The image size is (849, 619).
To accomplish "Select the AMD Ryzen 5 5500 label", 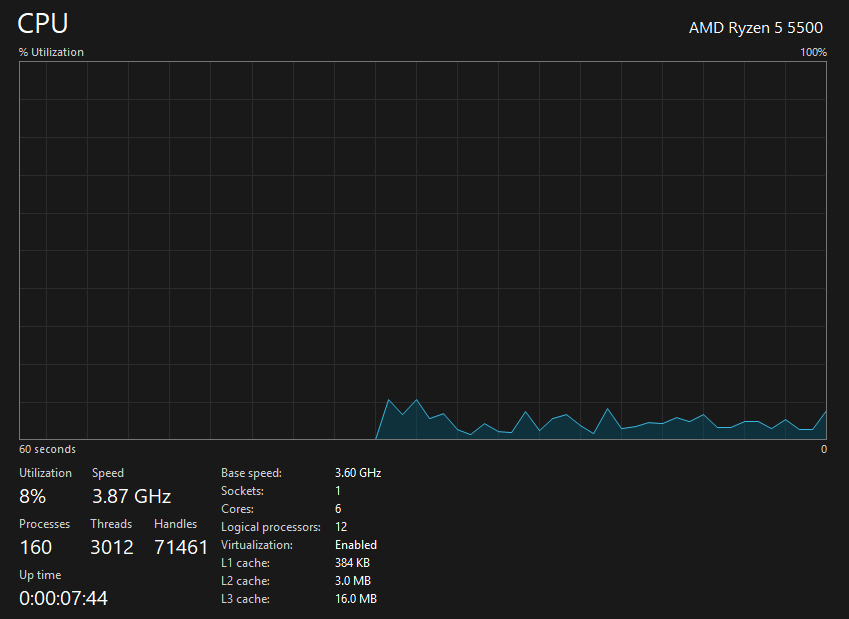I will [755, 28].
